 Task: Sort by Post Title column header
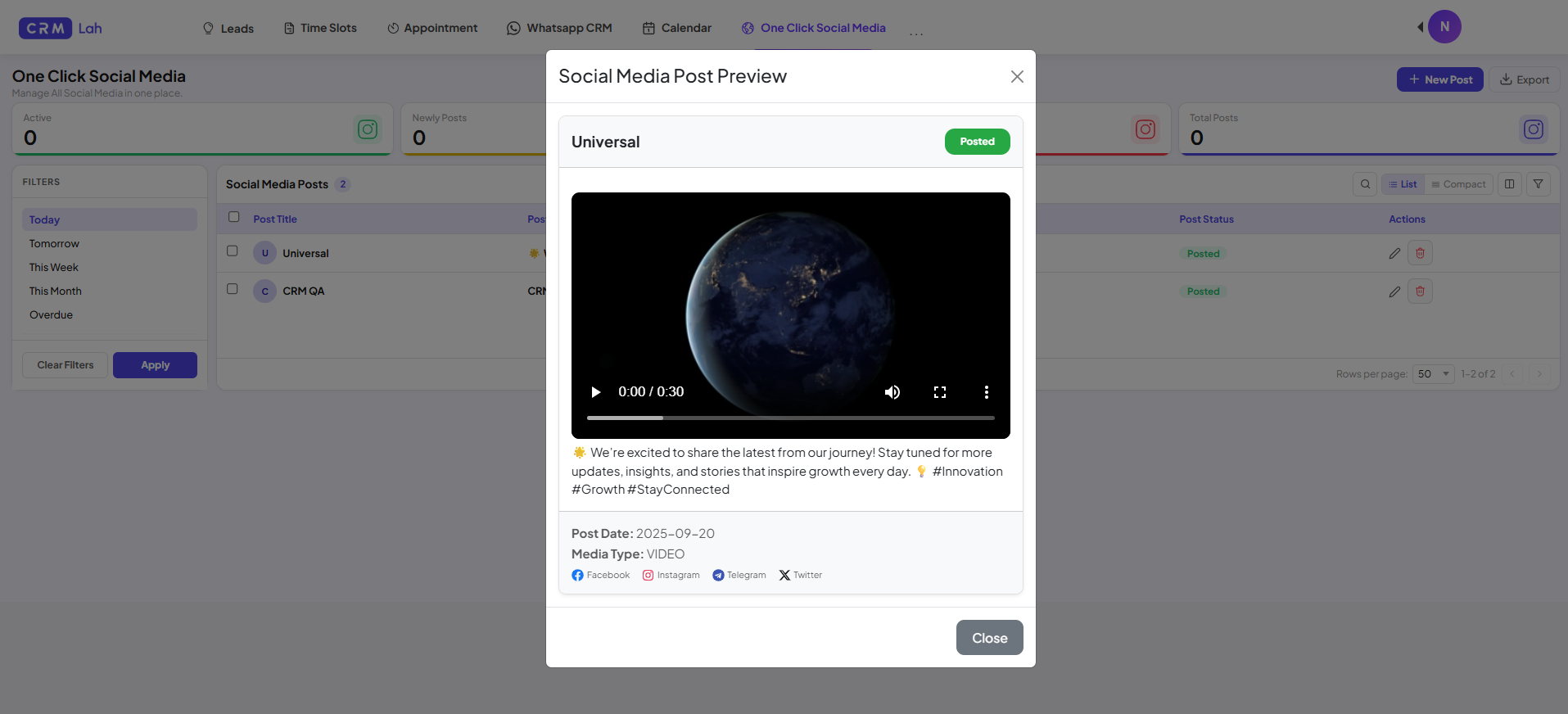(x=275, y=219)
